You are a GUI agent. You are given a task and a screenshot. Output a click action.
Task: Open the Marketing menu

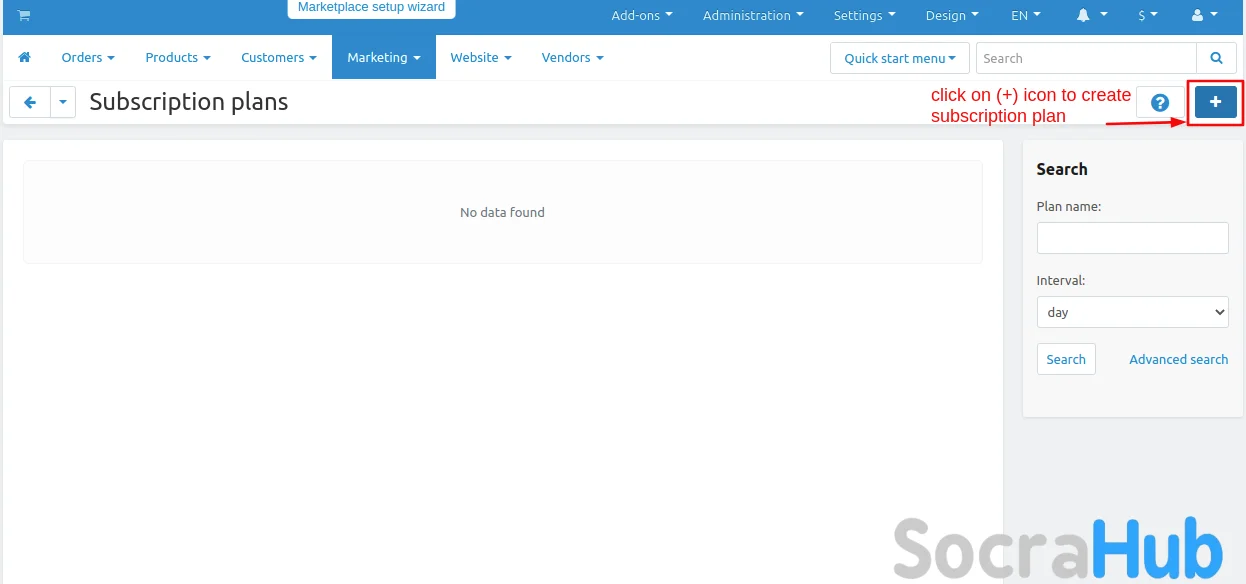383,58
